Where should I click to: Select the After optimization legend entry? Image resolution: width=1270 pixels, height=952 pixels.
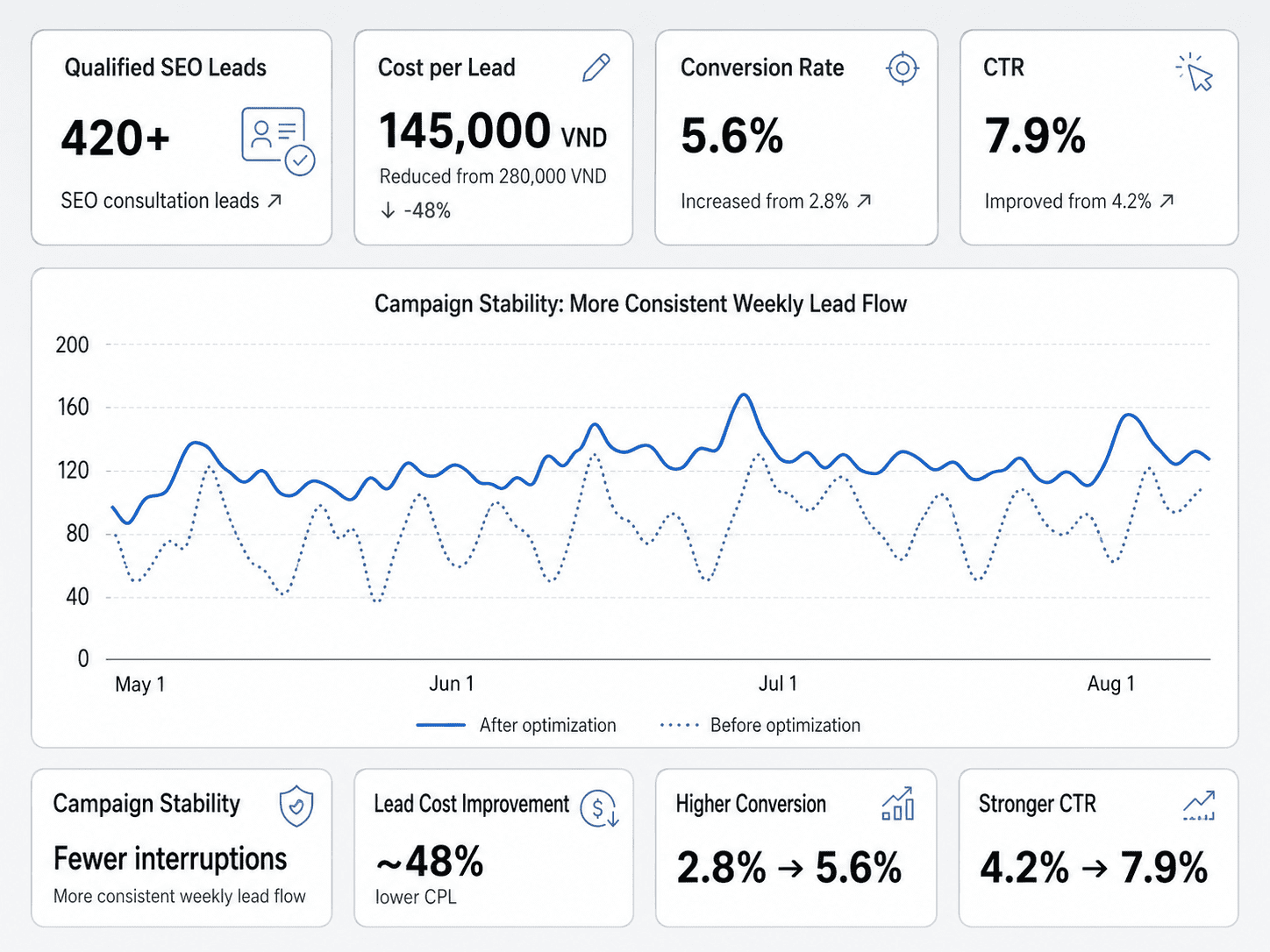click(x=516, y=725)
